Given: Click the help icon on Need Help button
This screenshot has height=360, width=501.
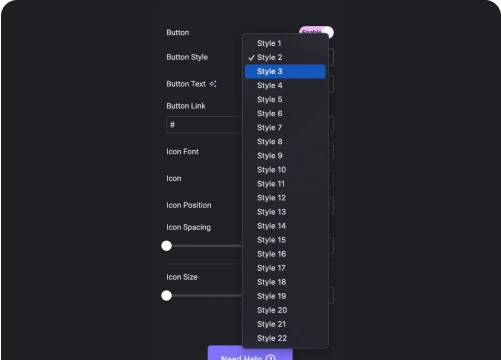Looking at the screenshot, I should tap(271, 357).
